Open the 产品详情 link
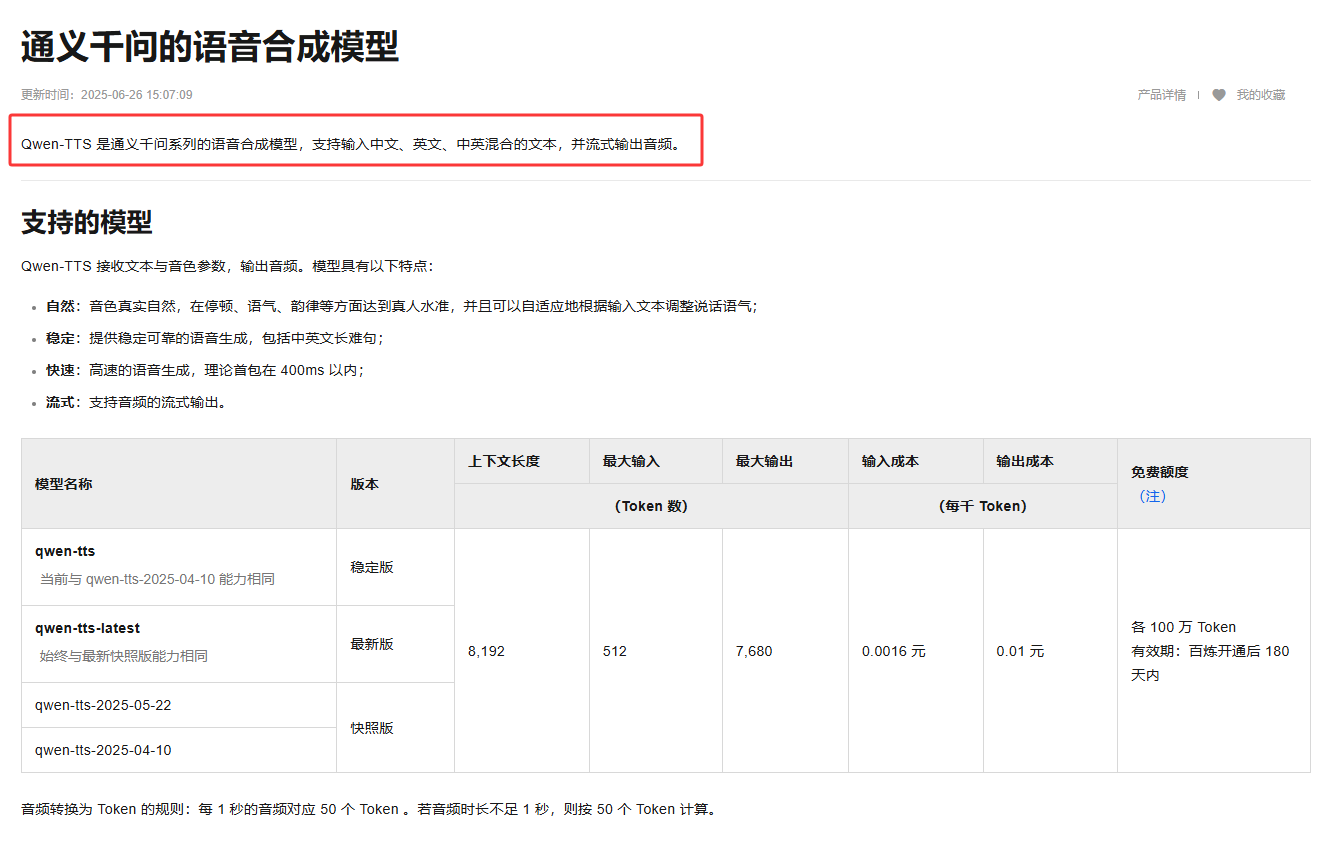Viewport: 1318px width, 842px height. tap(1161, 95)
